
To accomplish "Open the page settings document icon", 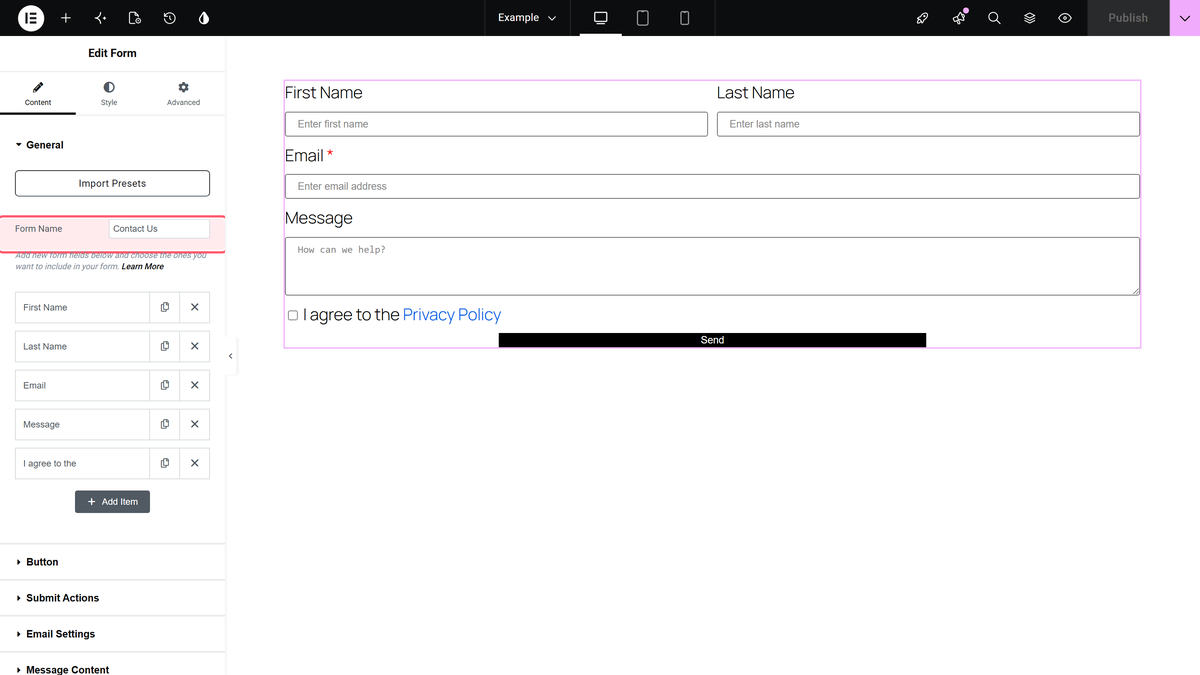I will click(x=135, y=18).
